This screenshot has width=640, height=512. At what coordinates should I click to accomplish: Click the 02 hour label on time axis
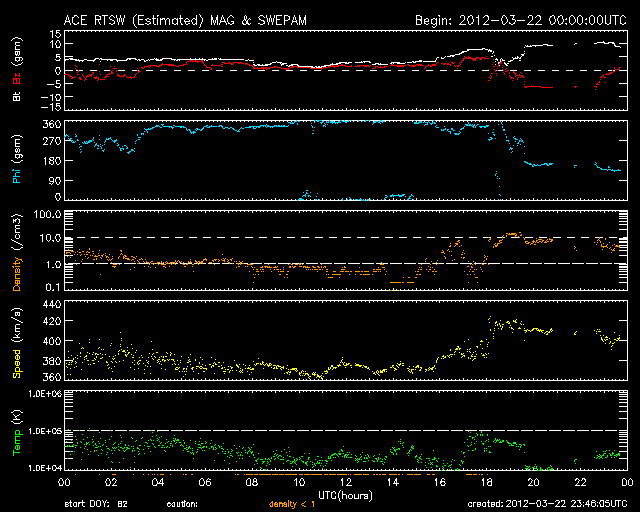coord(111,483)
